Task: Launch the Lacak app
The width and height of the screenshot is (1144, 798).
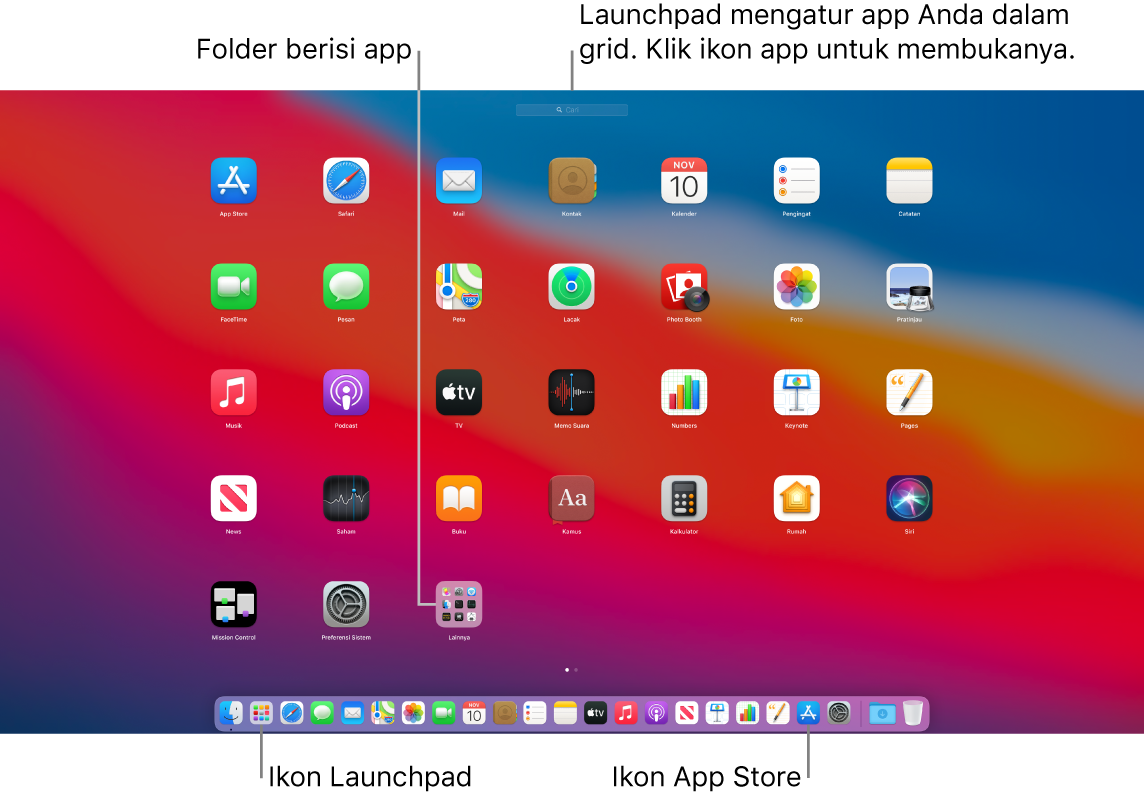Action: coord(571,287)
